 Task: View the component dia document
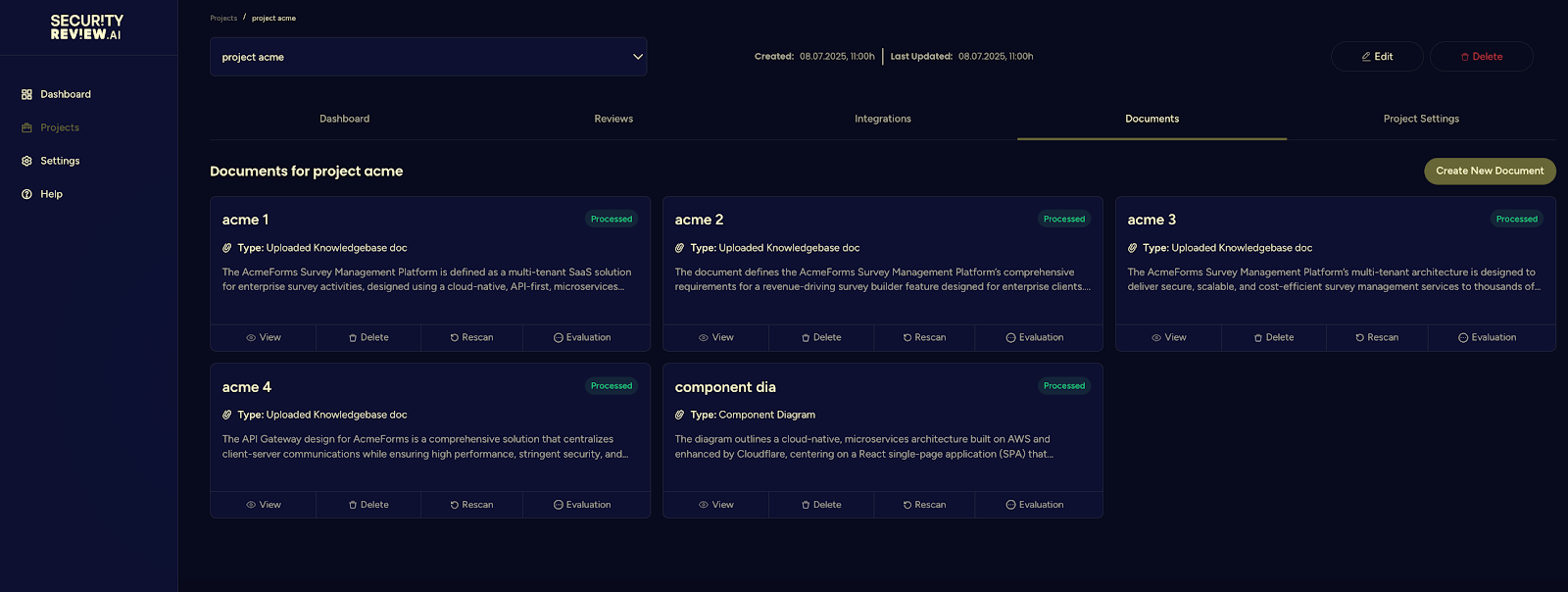(x=715, y=505)
